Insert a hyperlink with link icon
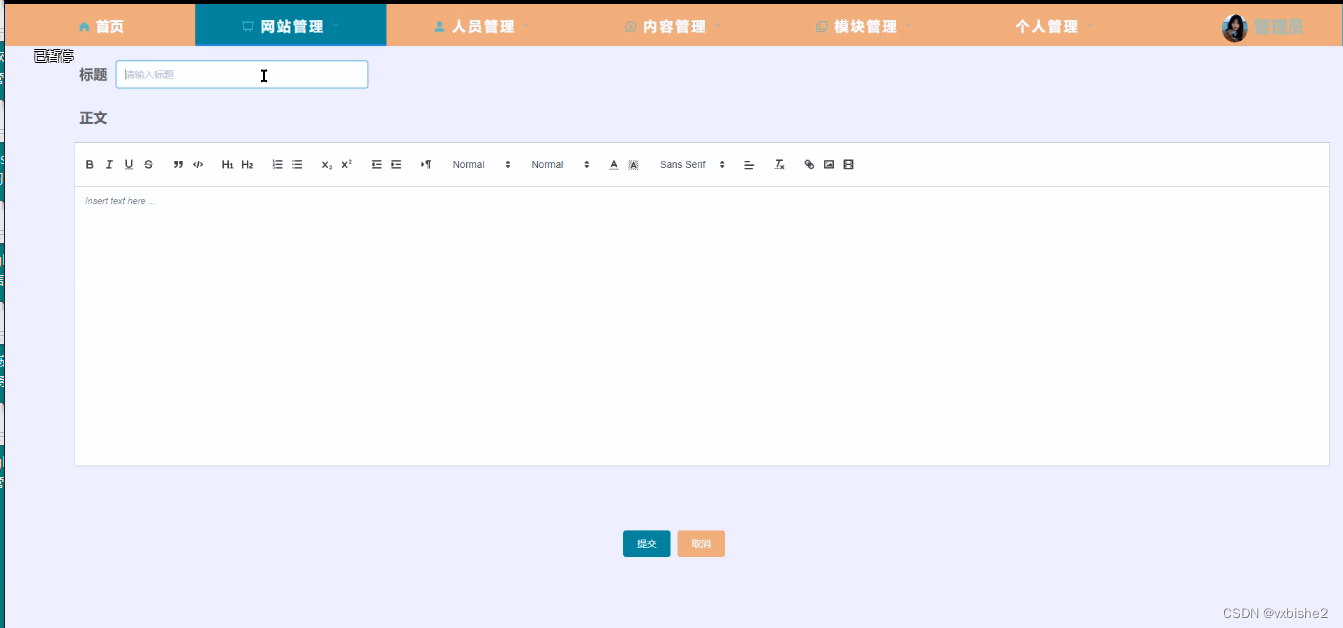This screenshot has height=628, width=1343. coord(809,165)
